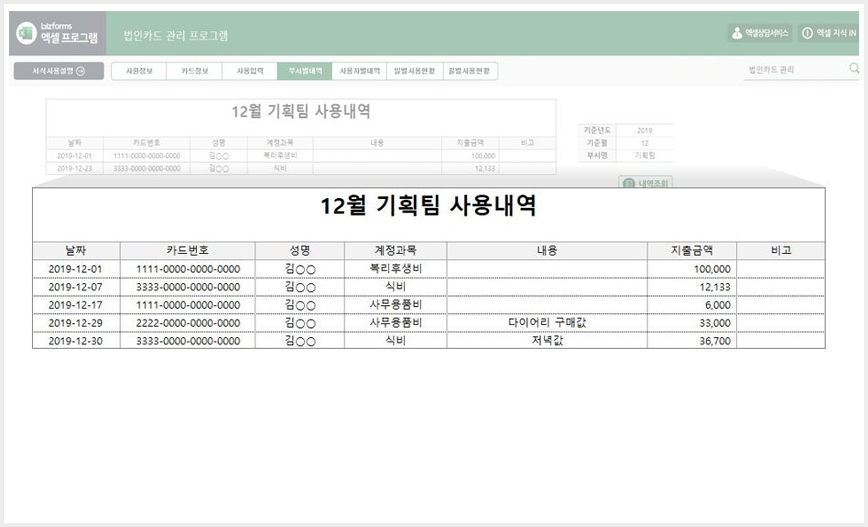Click the 6,000 amount cell
Image resolution: width=868 pixels, height=527 pixels.
[x=692, y=305]
